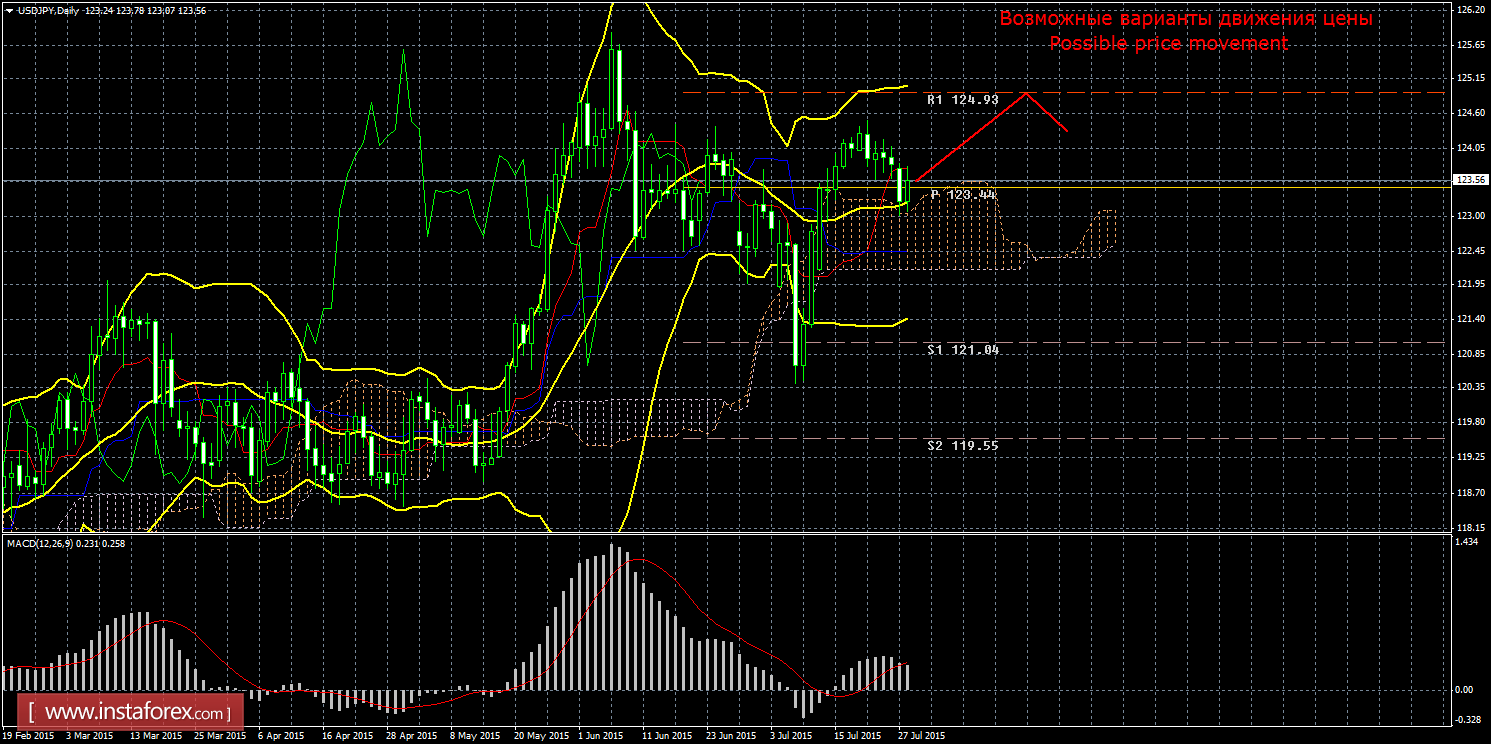Click the 125.15 price axis value

(x=1469, y=79)
